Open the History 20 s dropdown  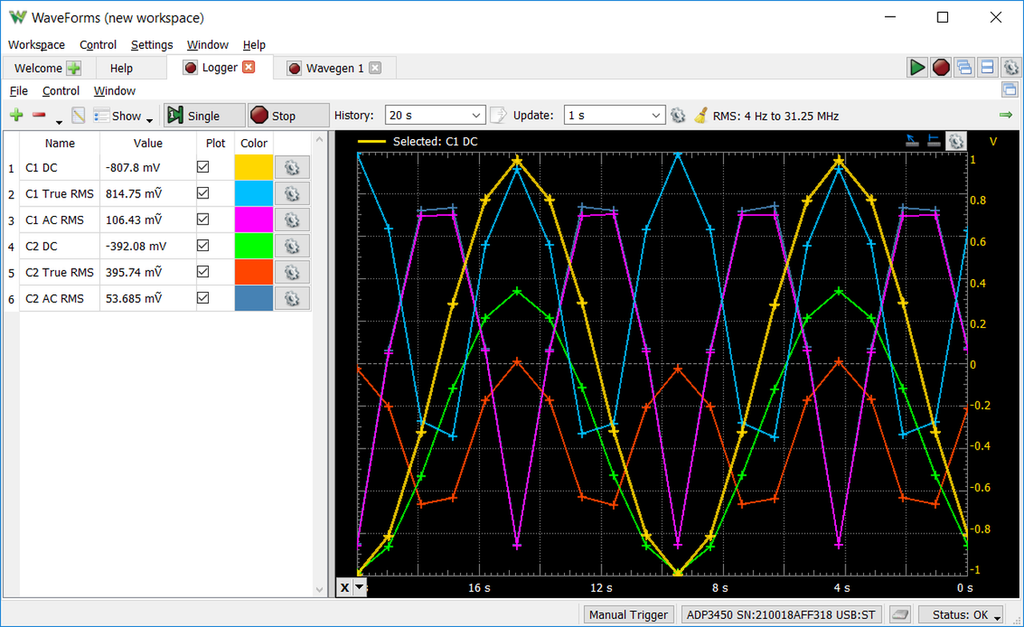(435, 116)
